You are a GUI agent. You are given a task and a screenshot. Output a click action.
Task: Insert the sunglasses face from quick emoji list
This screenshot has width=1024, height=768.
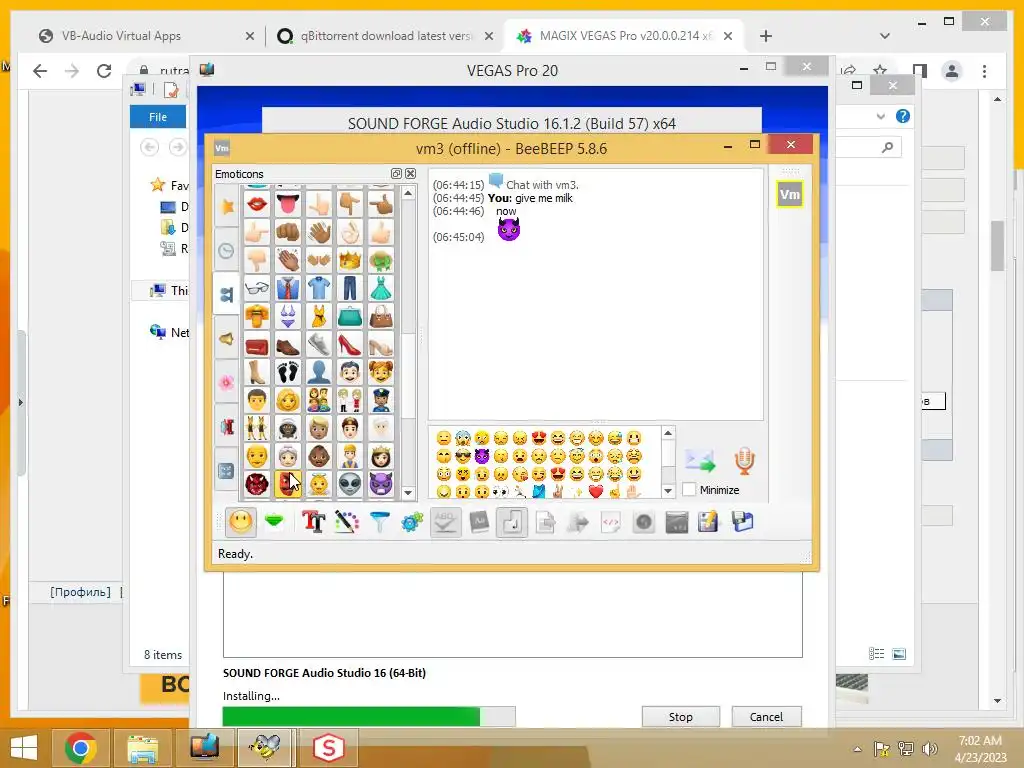point(462,456)
